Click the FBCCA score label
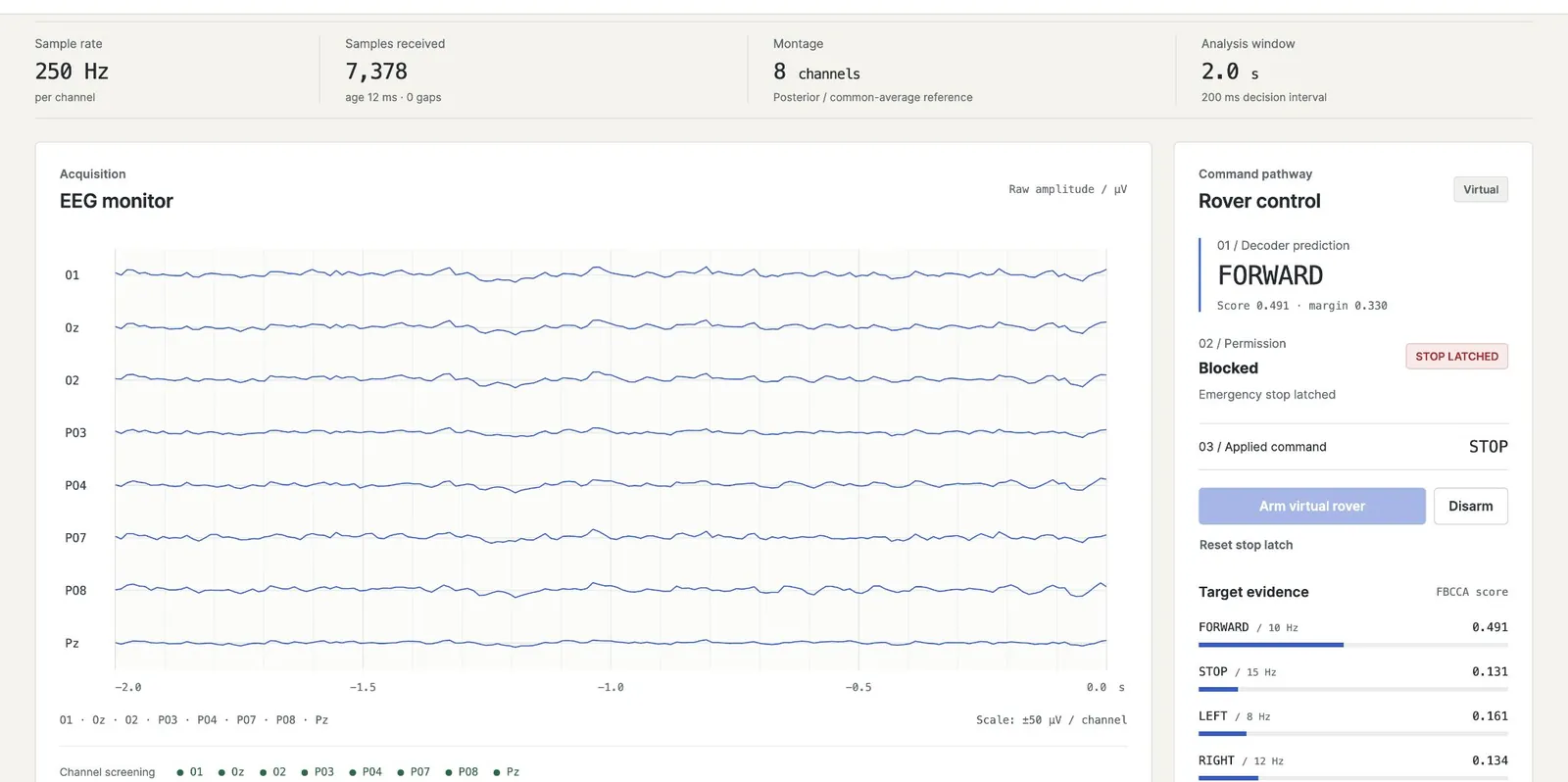Viewport: 1568px width, 782px height. click(1471, 592)
